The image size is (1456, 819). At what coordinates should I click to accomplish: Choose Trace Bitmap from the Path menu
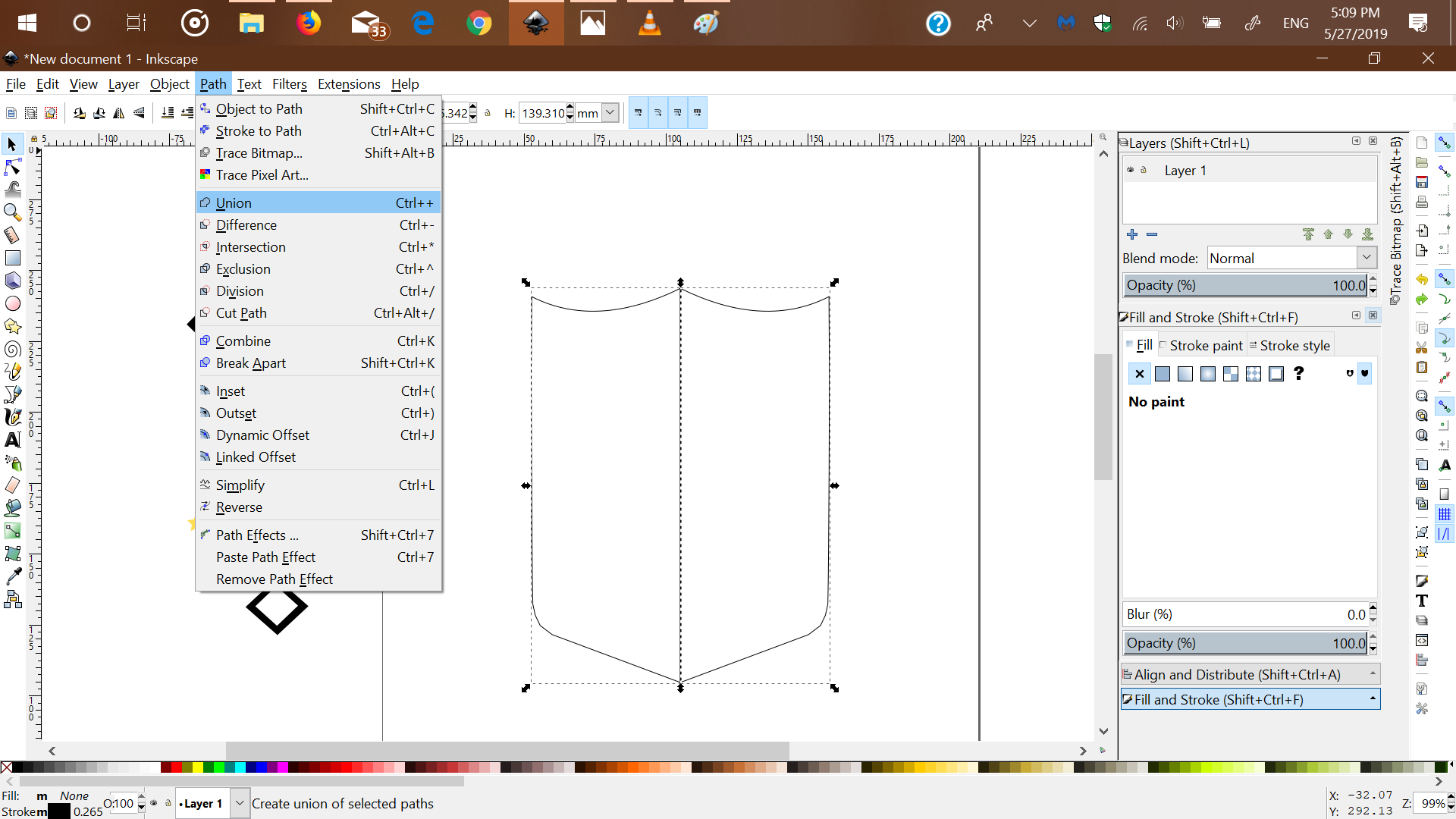coord(259,153)
